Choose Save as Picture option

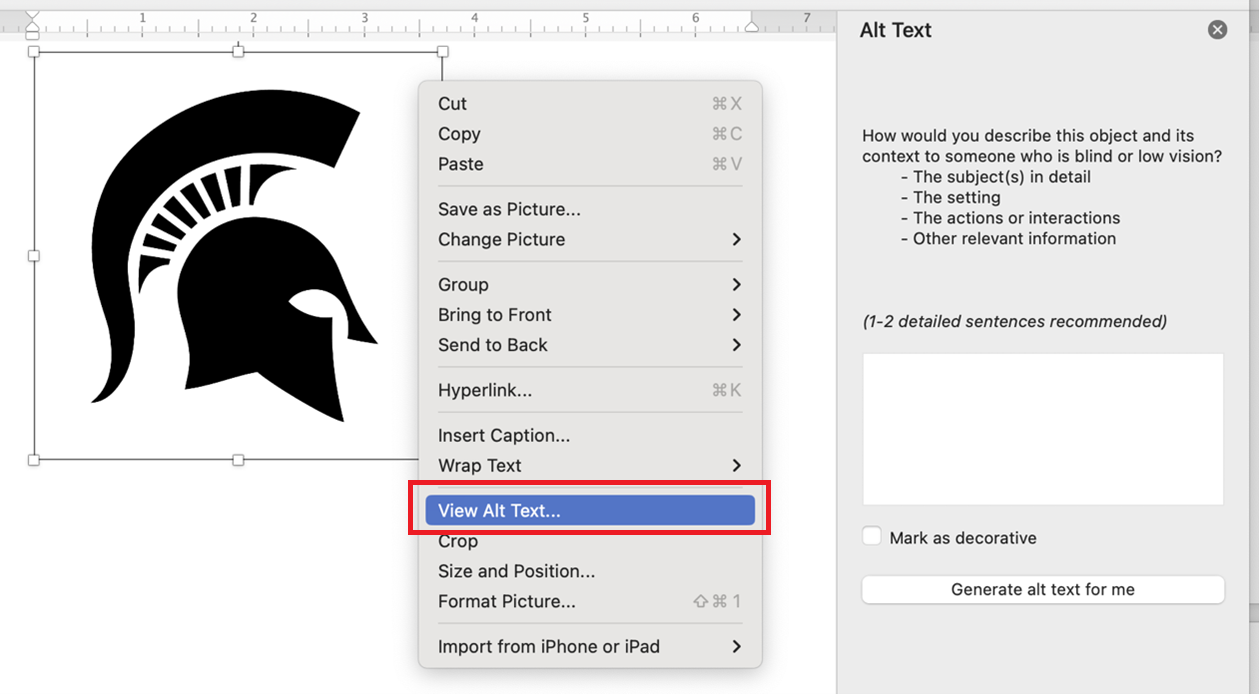coord(509,209)
